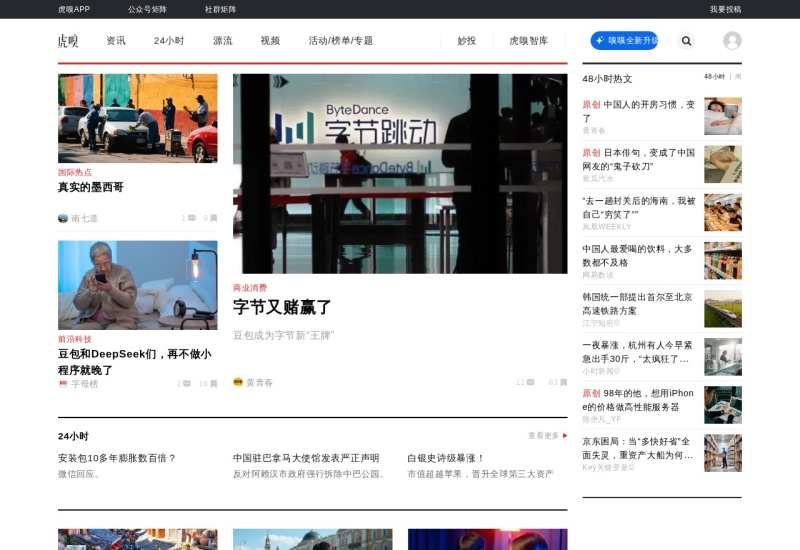Click bookmark icon on 字节又赌赢了 article
The height and width of the screenshot is (550, 800).
click(x=564, y=382)
